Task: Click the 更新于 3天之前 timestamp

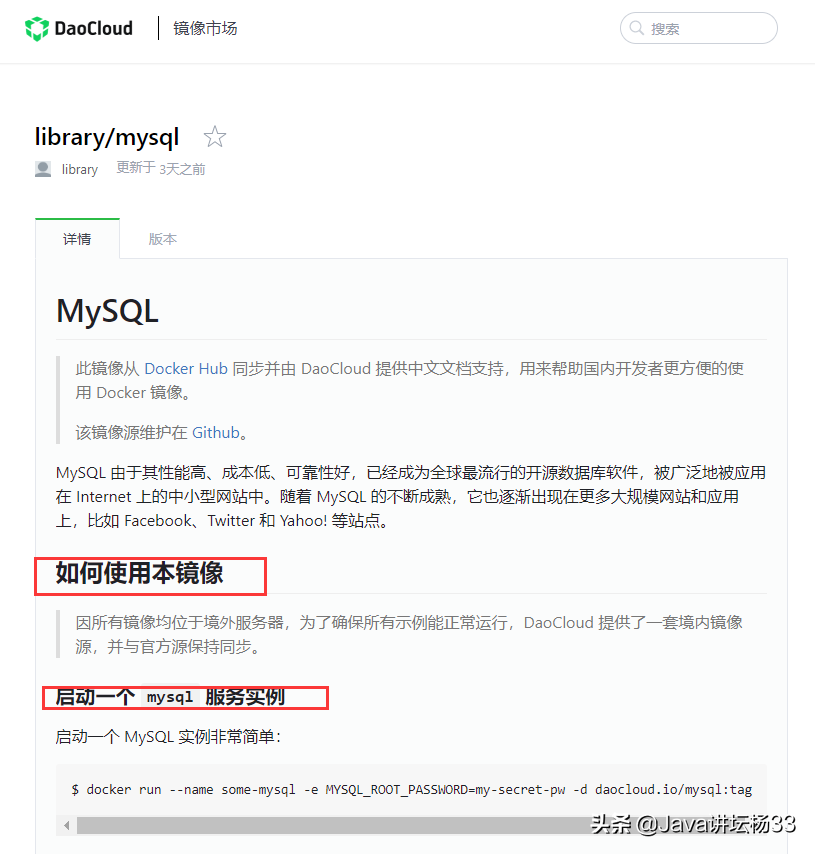Action: tap(161, 169)
